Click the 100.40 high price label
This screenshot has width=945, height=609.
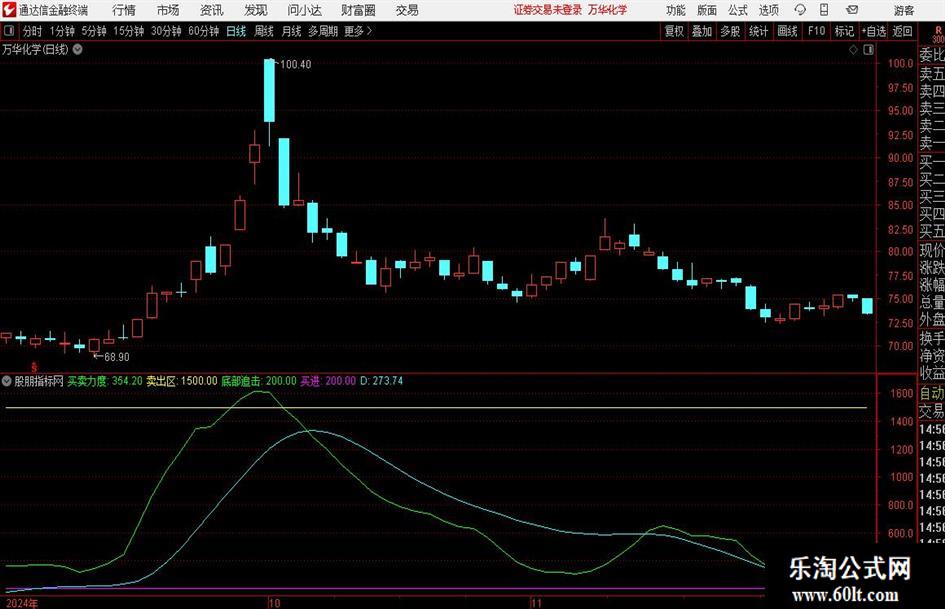tap(295, 65)
